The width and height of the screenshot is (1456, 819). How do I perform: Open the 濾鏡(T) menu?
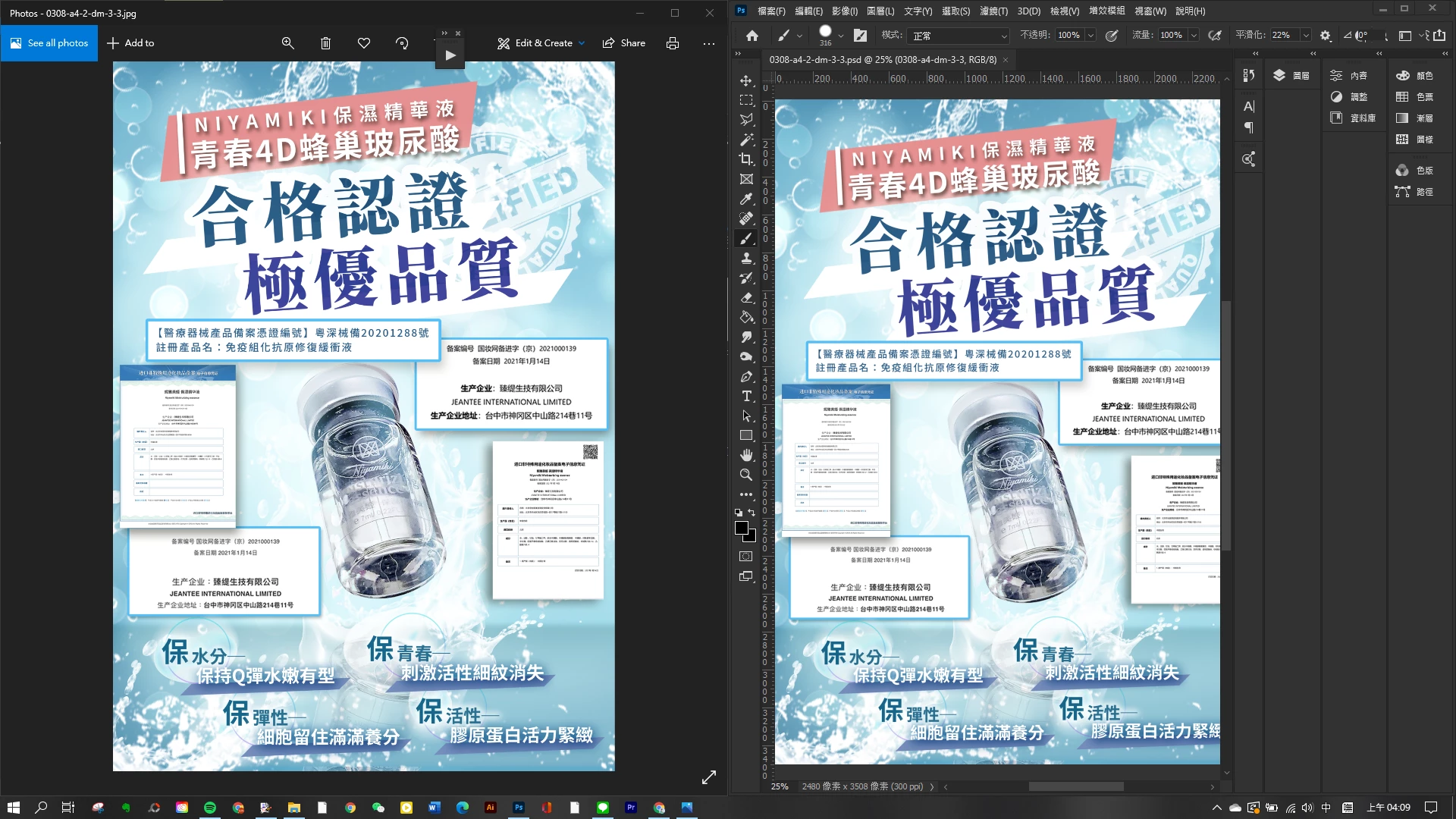point(993,11)
